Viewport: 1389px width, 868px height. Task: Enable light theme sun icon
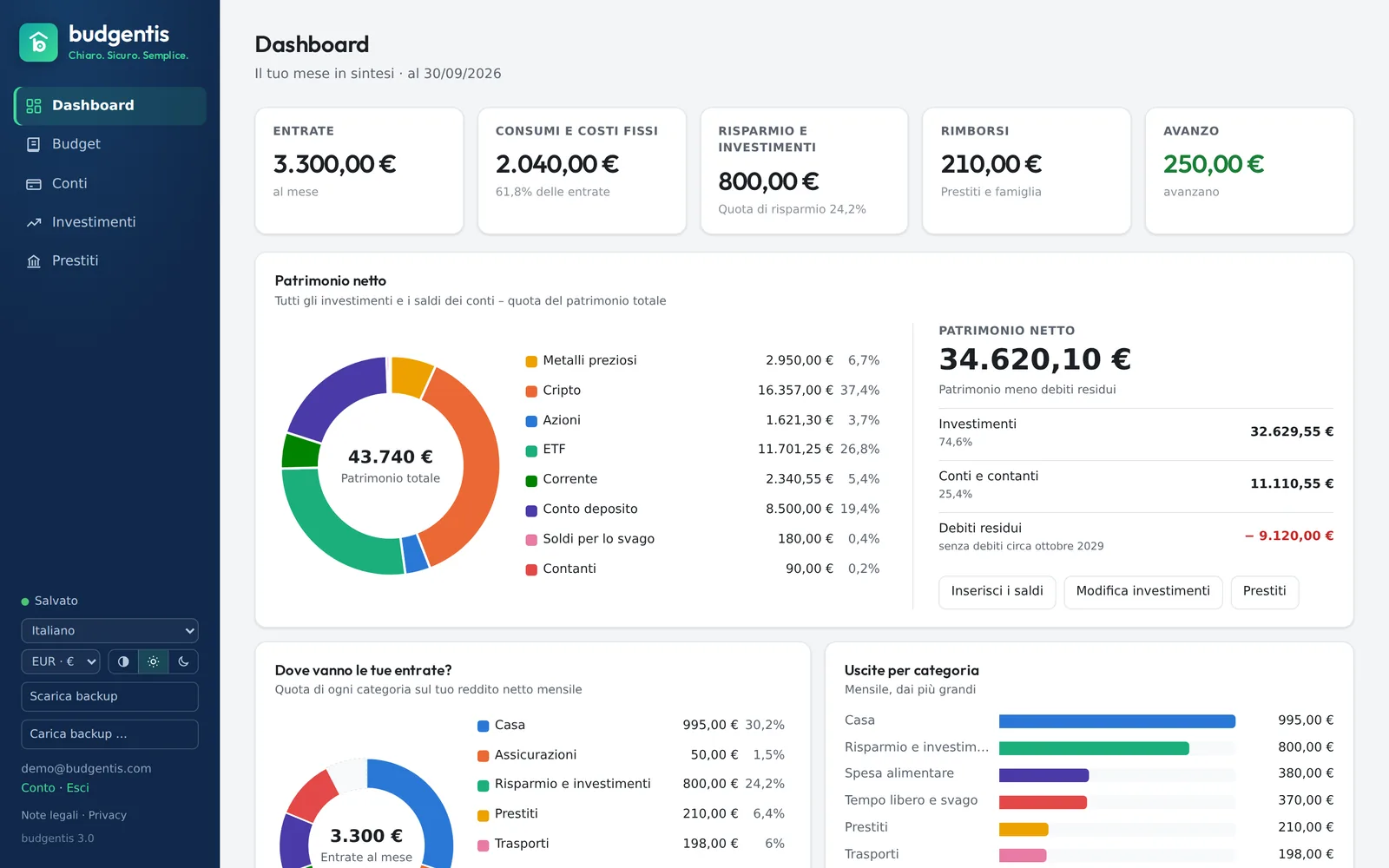click(x=153, y=661)
